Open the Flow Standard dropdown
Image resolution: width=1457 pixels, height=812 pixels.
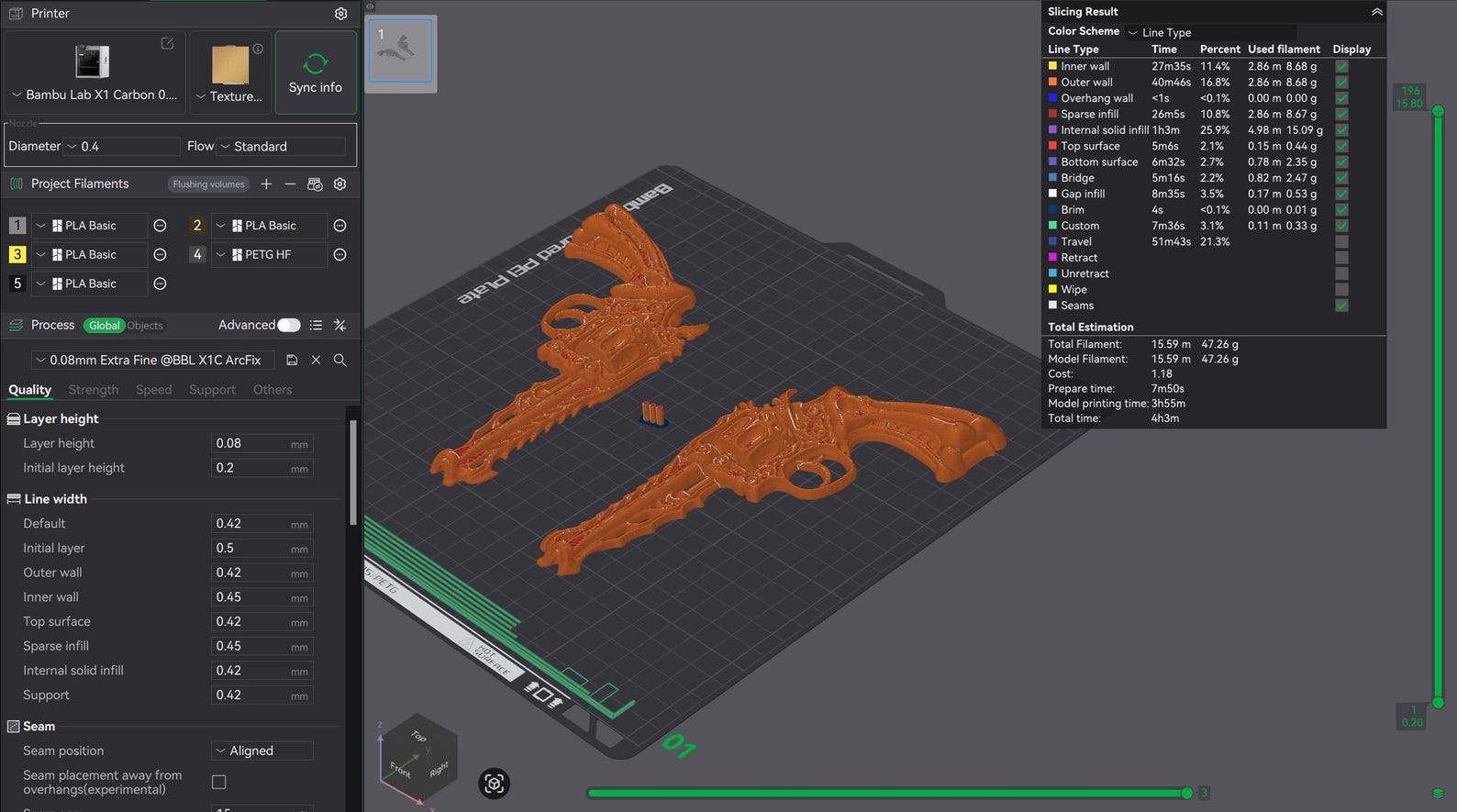click(282, 146)
